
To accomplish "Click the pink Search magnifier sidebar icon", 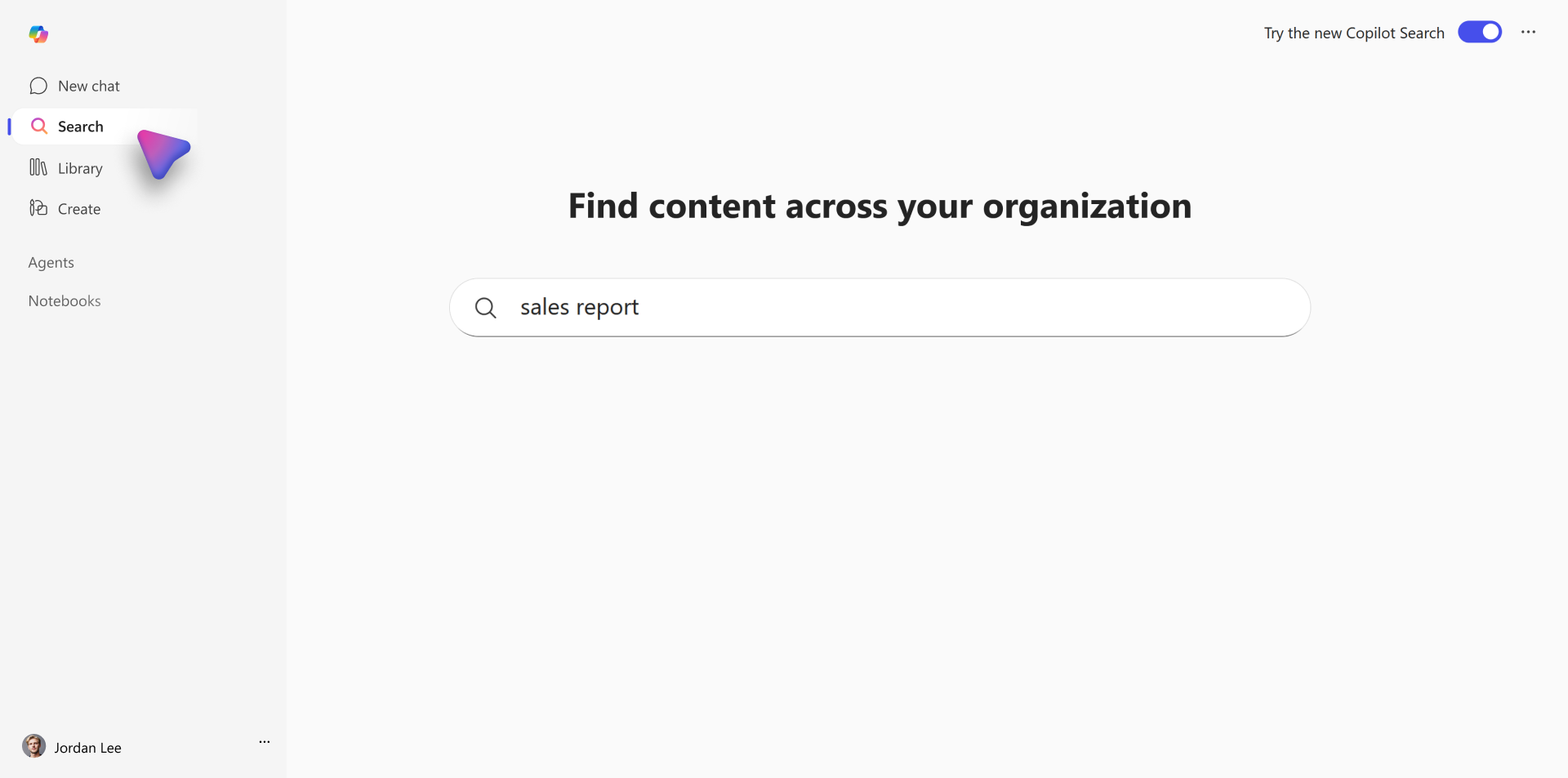I will coord(38,126).
